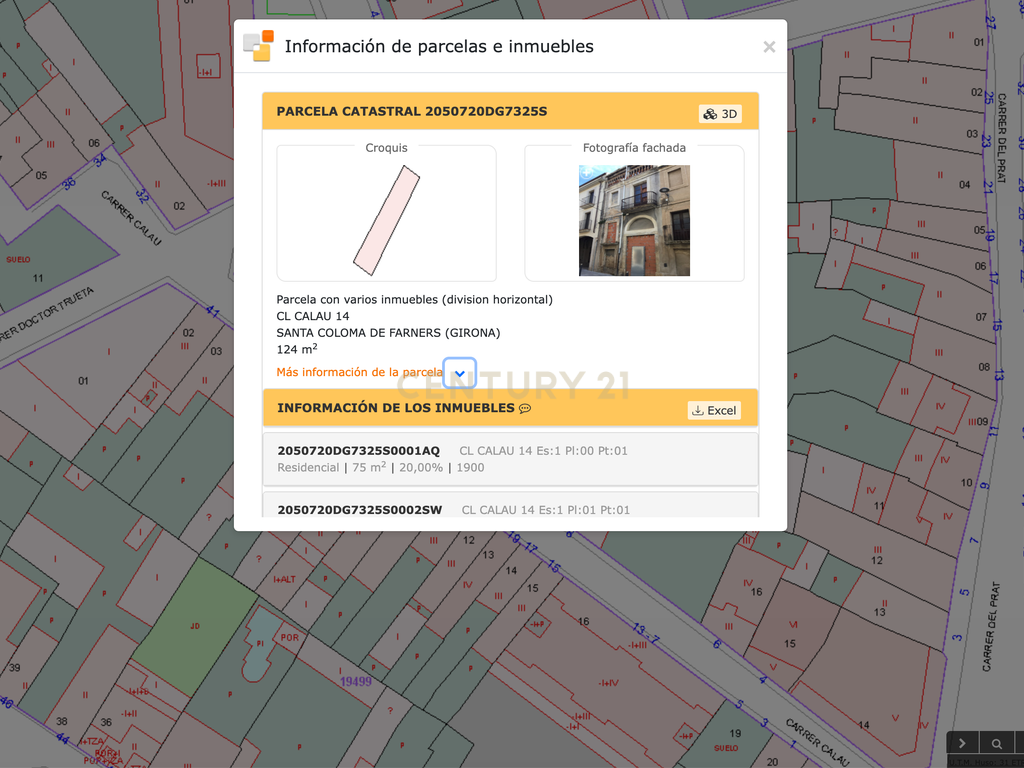Download the inmuebles list as Excel
The width and height of the screenshot is (1024, 768).
coord(714,410)
